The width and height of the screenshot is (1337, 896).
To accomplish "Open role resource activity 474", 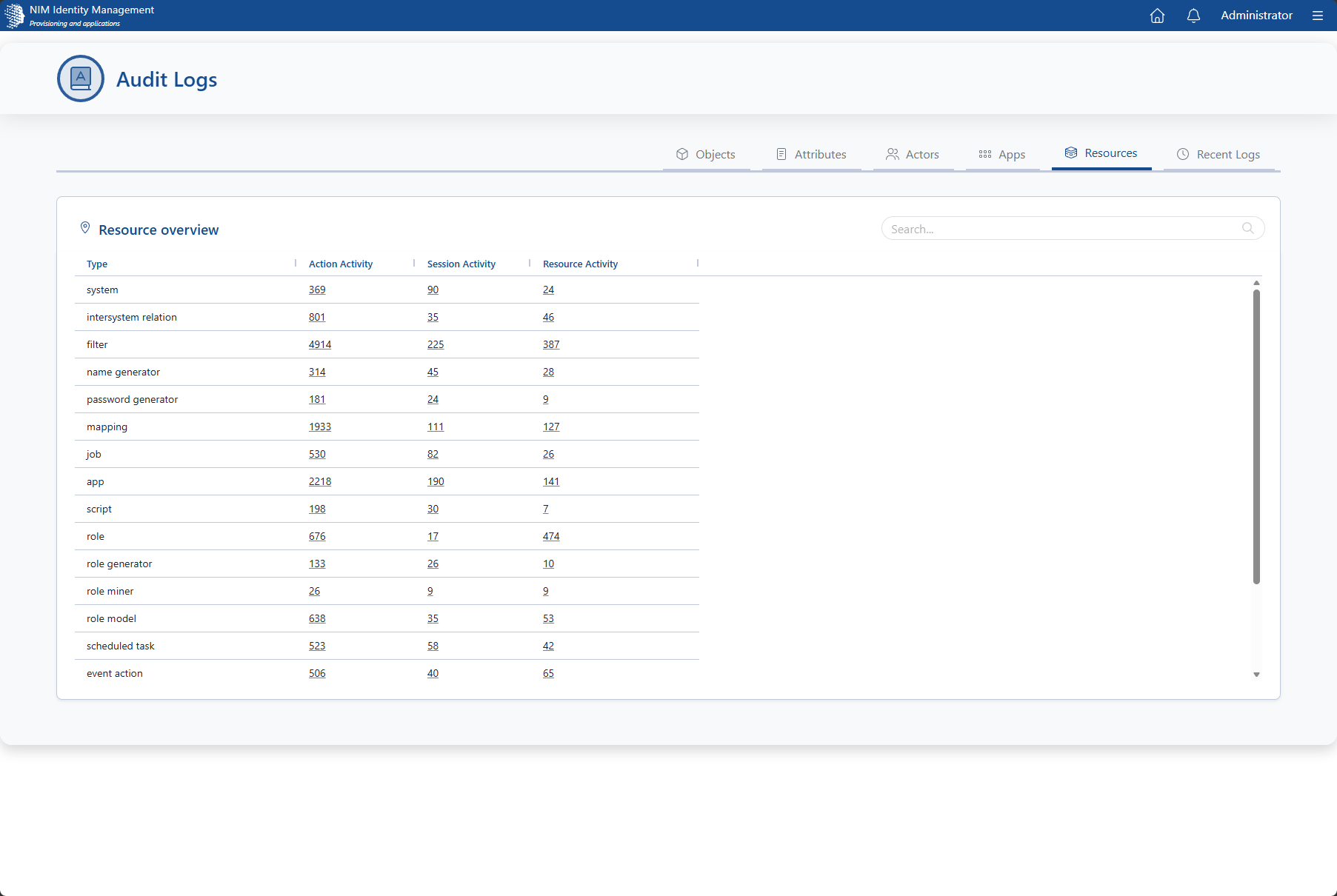I will [x=551, y=536].
